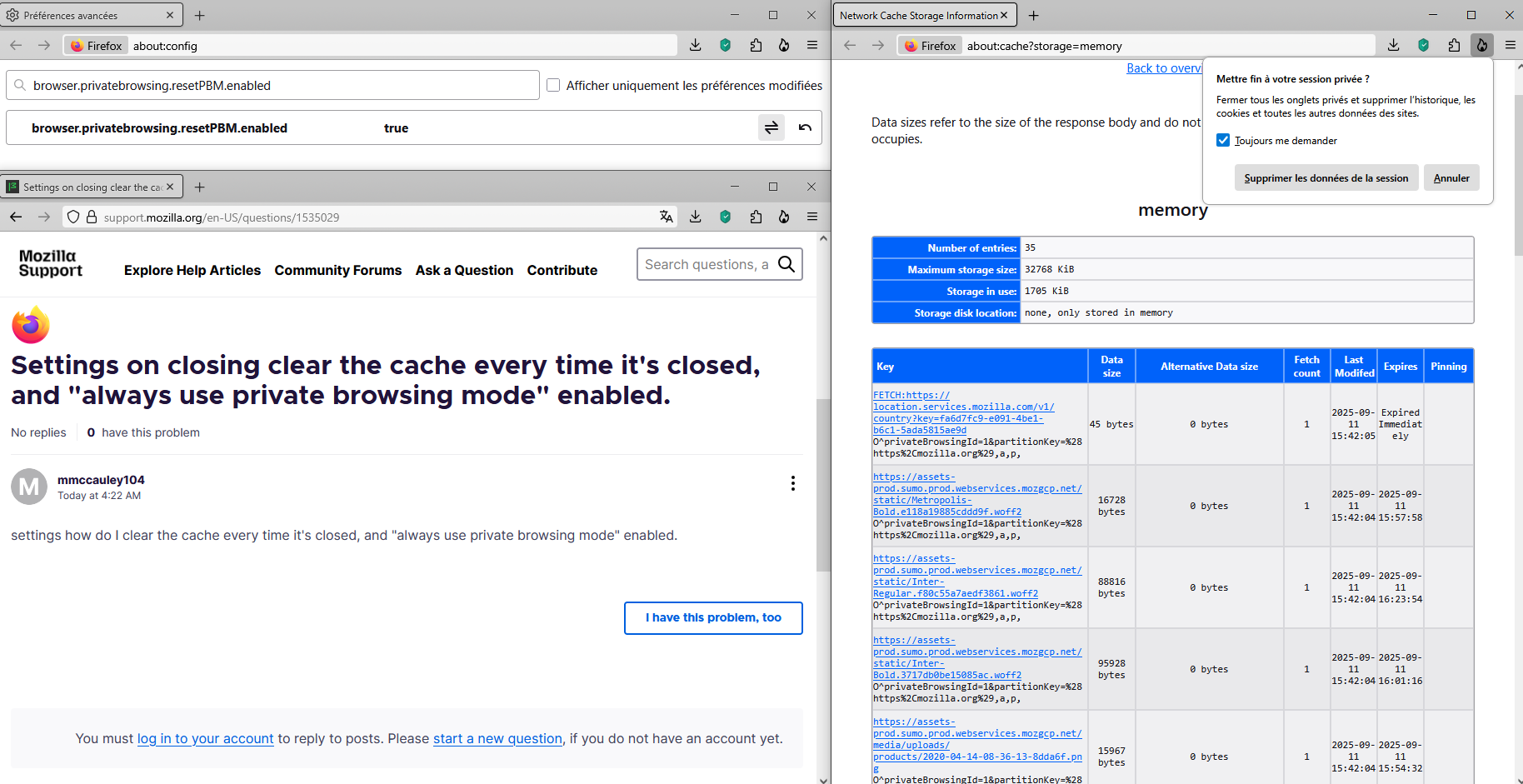Select the 'Network Cache Storage Information' tab

coord(918,15)
